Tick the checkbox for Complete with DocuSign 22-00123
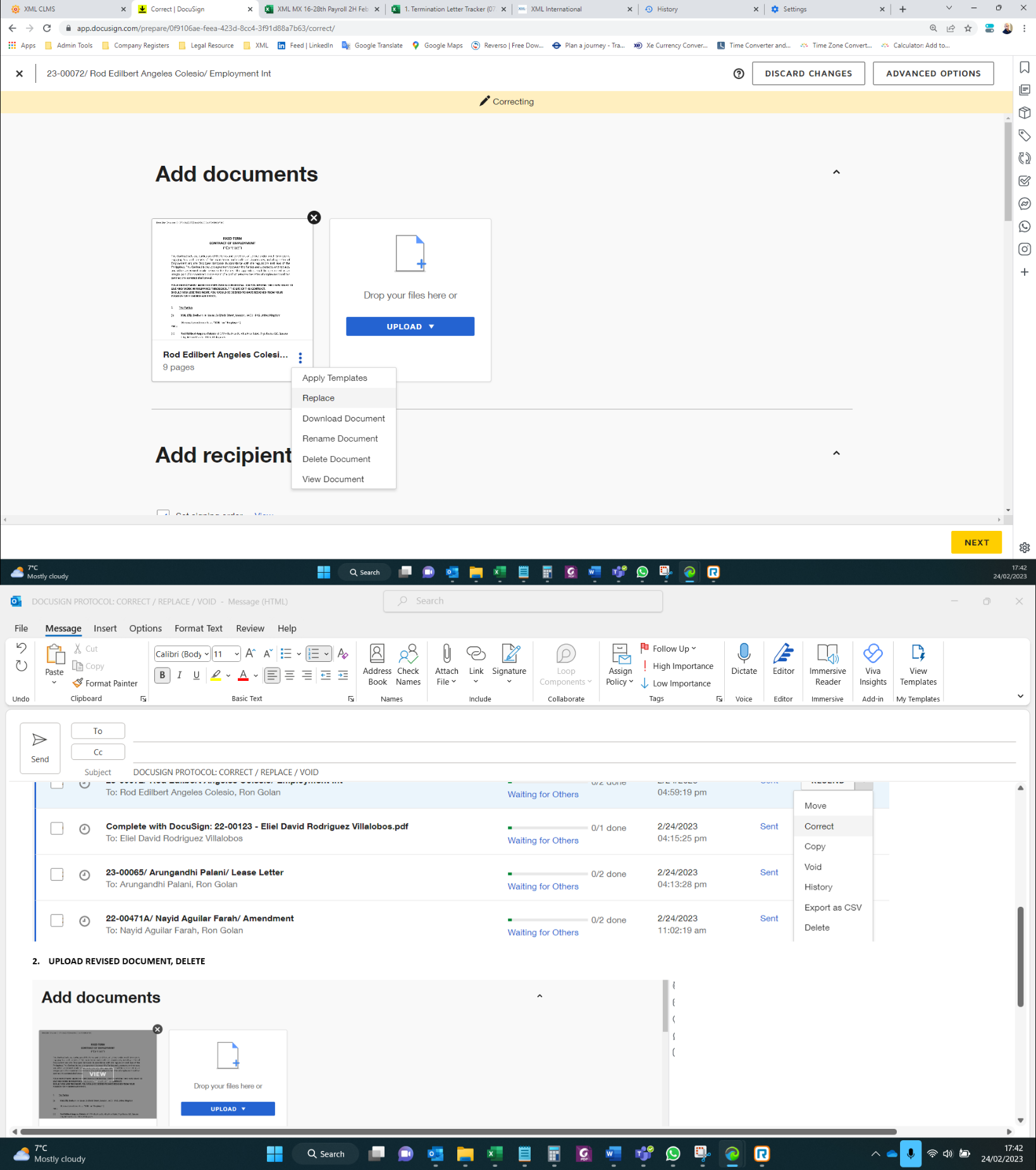 (x=56, y=828)
